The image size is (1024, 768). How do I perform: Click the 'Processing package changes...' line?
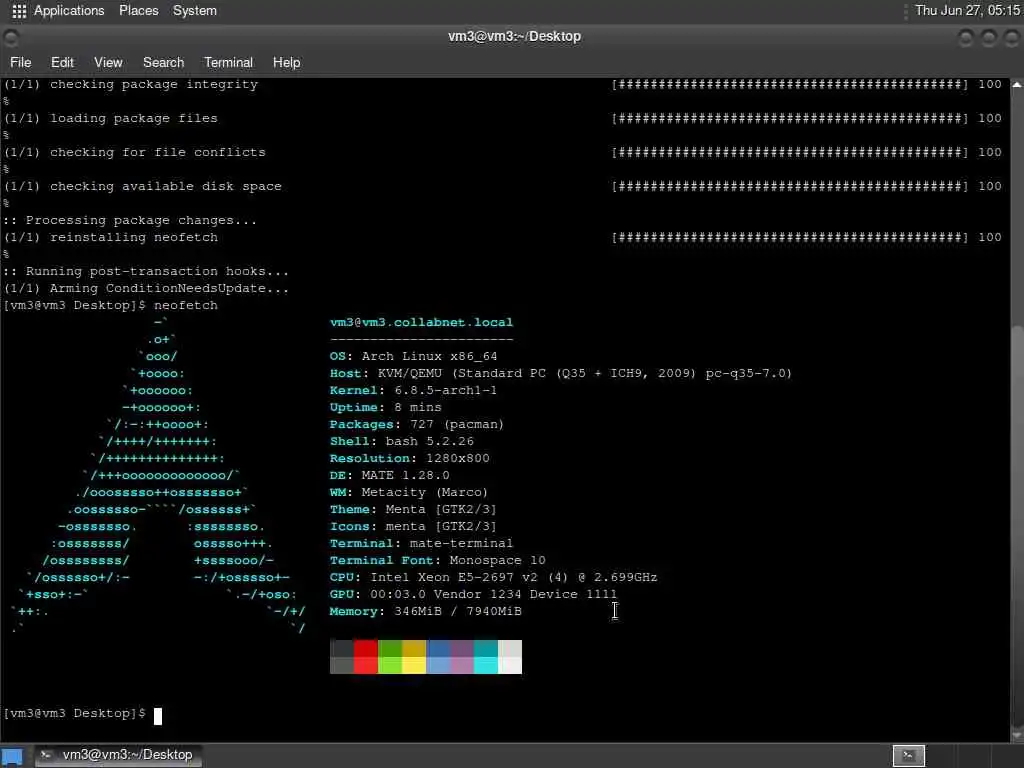point(131,221)
